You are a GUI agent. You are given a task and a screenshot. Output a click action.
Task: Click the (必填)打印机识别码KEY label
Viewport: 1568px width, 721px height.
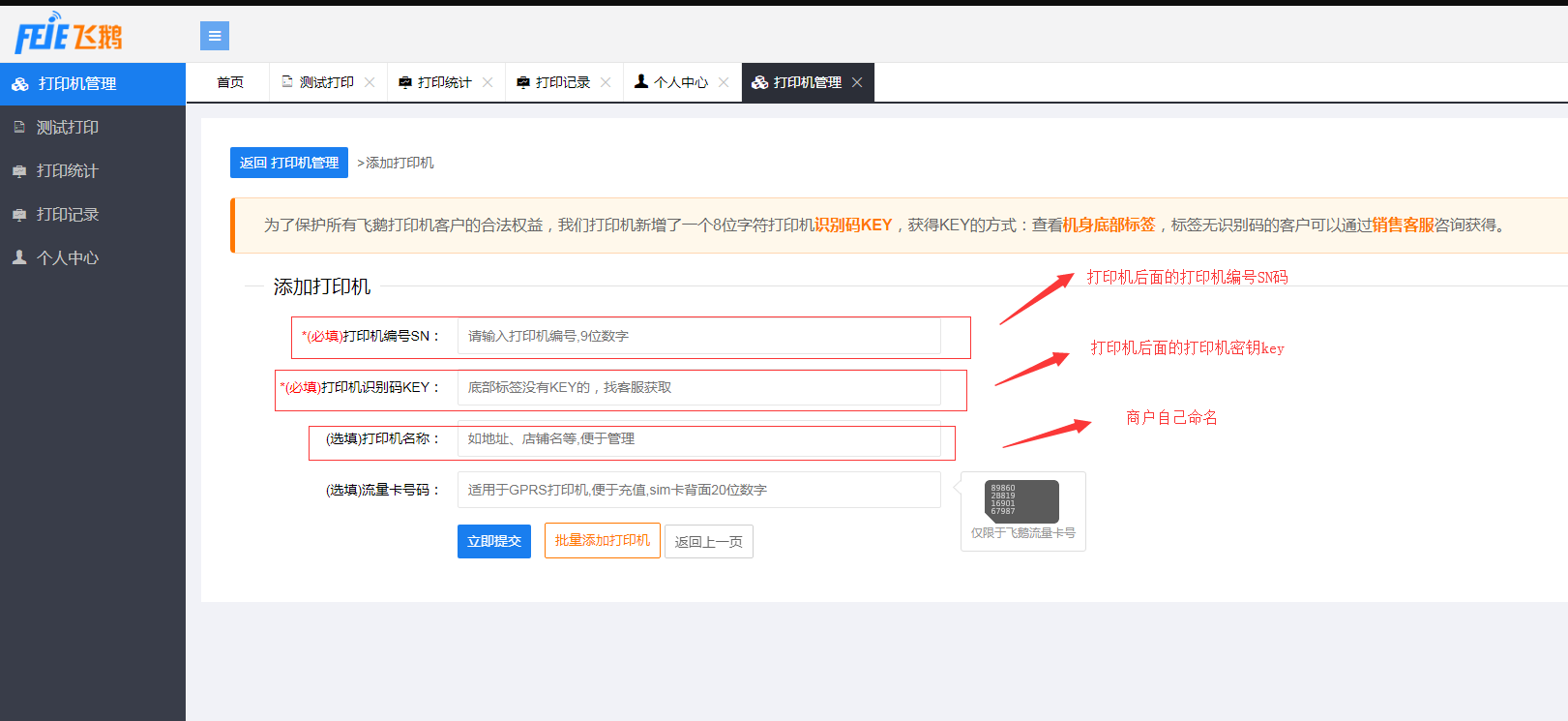pyautogui.click(x=360, y=387)
